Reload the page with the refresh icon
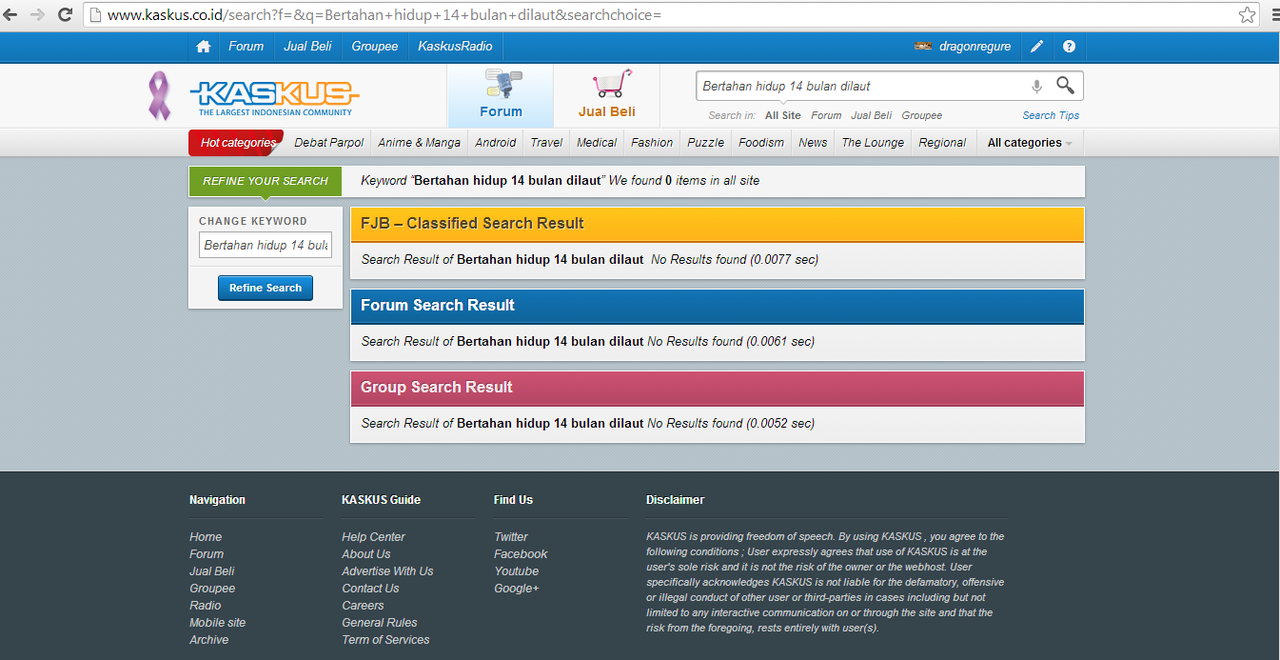Image resolution: width=1280 pixels, height=660 pixels. coord(65,15)
